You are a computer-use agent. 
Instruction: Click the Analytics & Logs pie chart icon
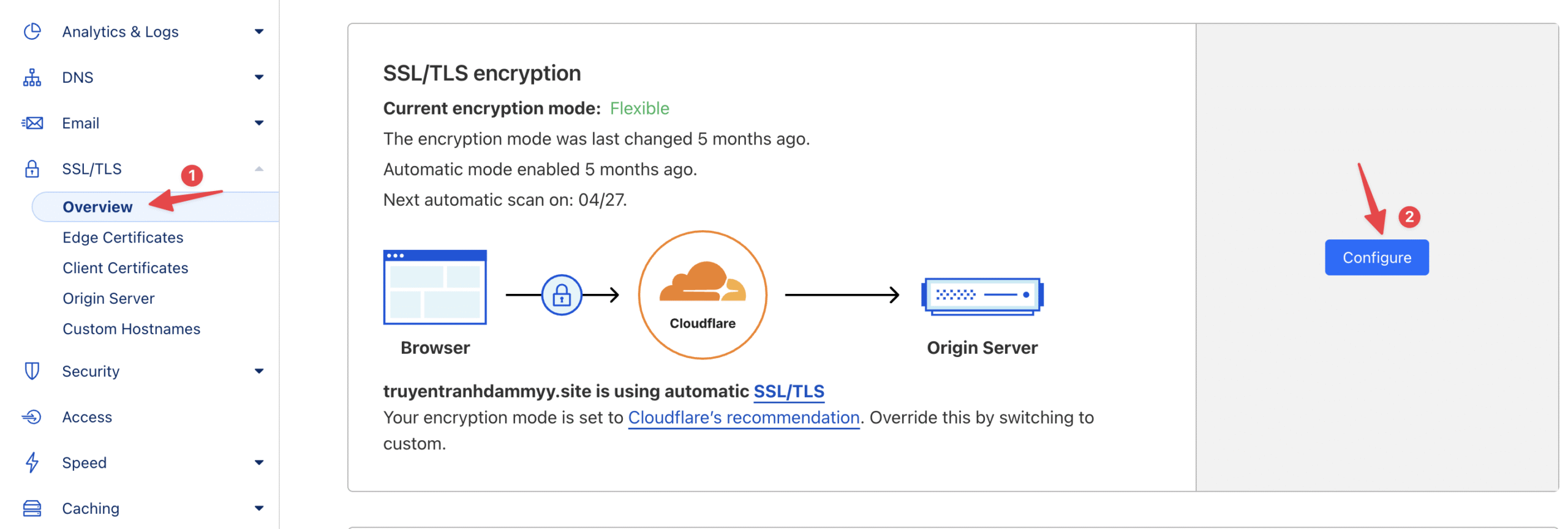(x=32, y=31)
